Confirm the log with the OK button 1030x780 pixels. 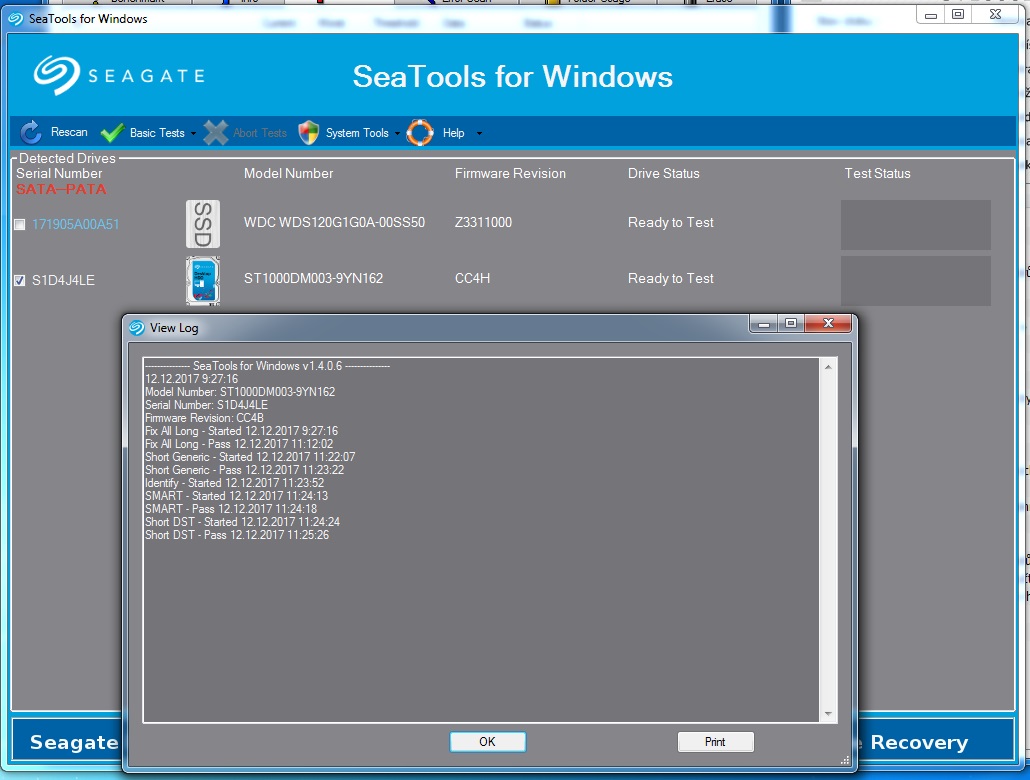487,742
